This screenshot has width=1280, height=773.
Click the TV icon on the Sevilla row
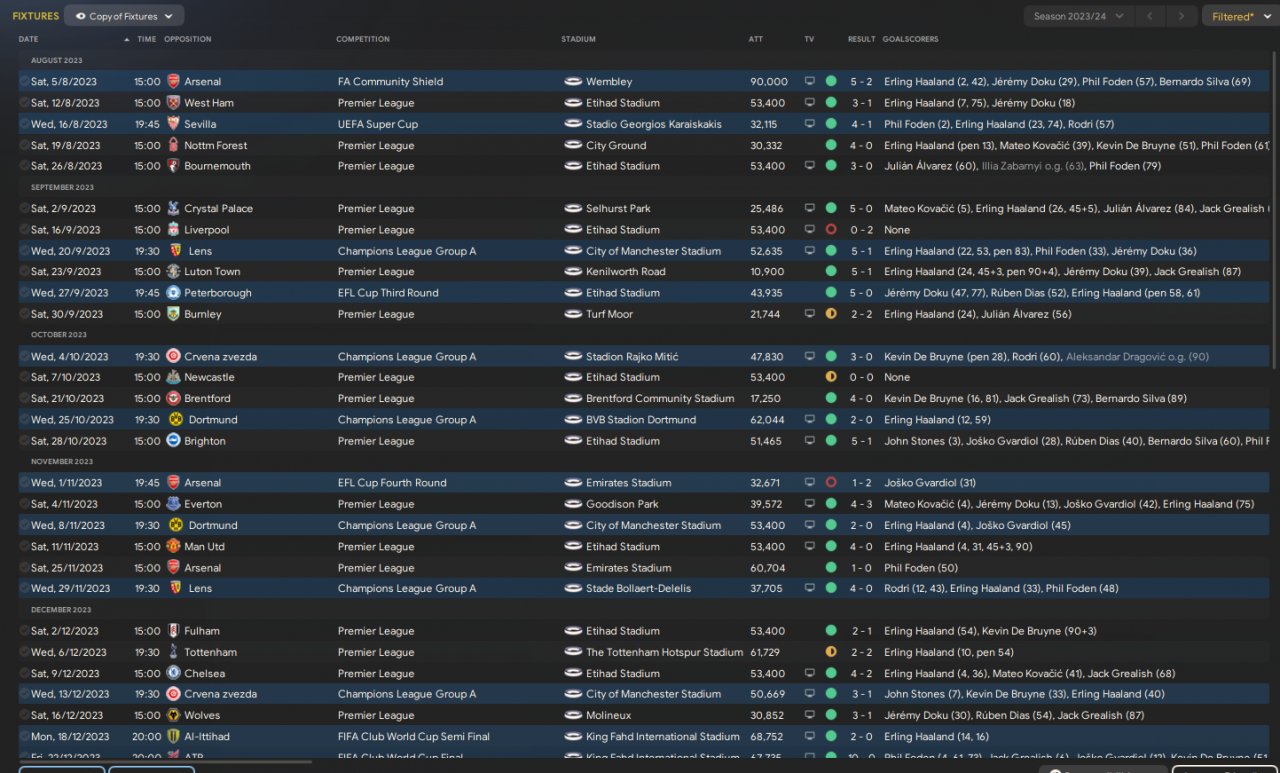[x=810, y=124]
